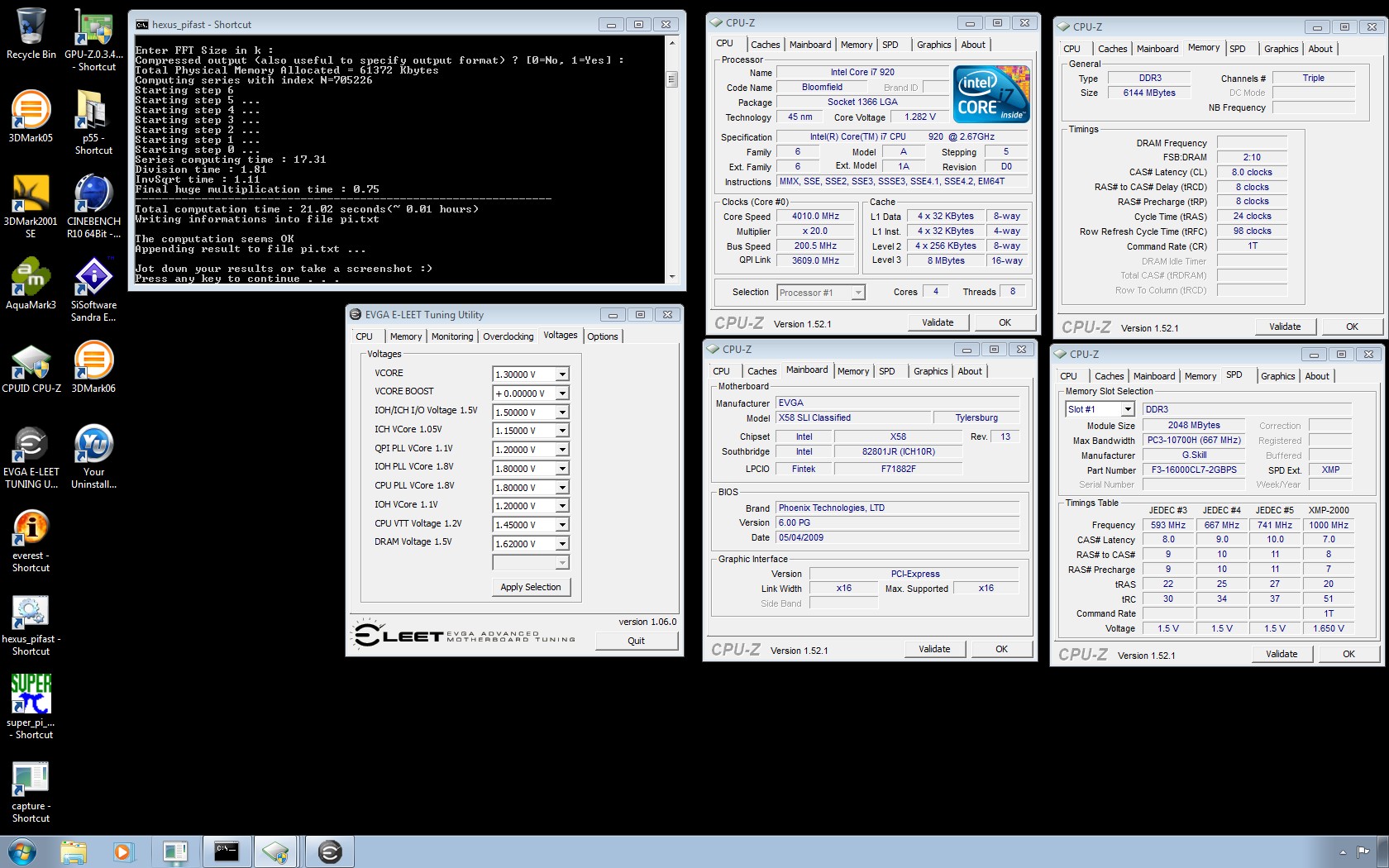This screenshot has height=868, width=1389.
Task: Open the CPU PLL VCore 1.8V dropdown
Action: (562, 488)
